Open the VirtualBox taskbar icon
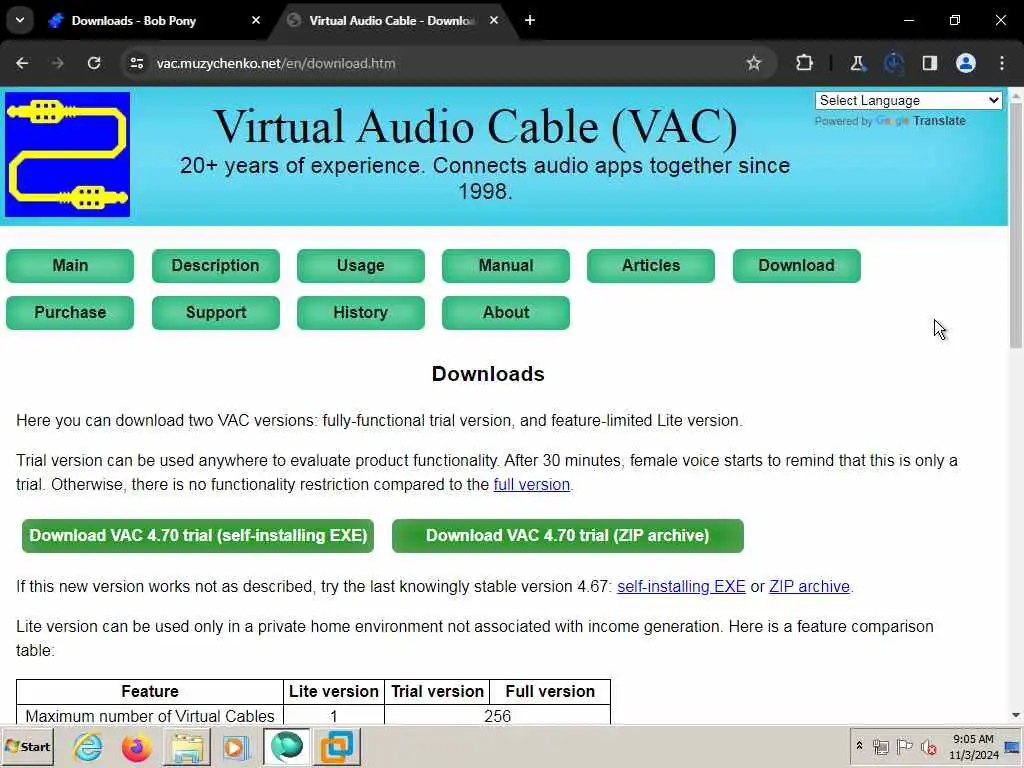This screenshot has height=768, width=1024. pyautogui.click(x=336, y=747)
